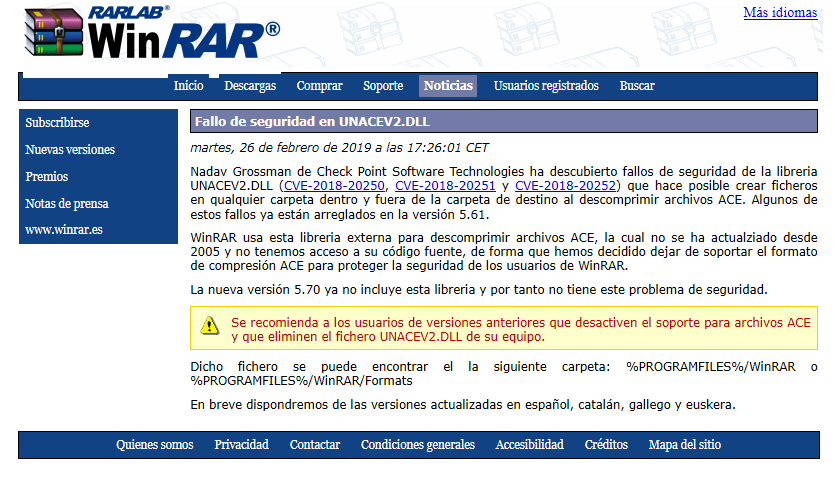The width and height of the screenshot is (835, 481).
Task: Click Condiciones generales in the footer
Action: (418, 445)
